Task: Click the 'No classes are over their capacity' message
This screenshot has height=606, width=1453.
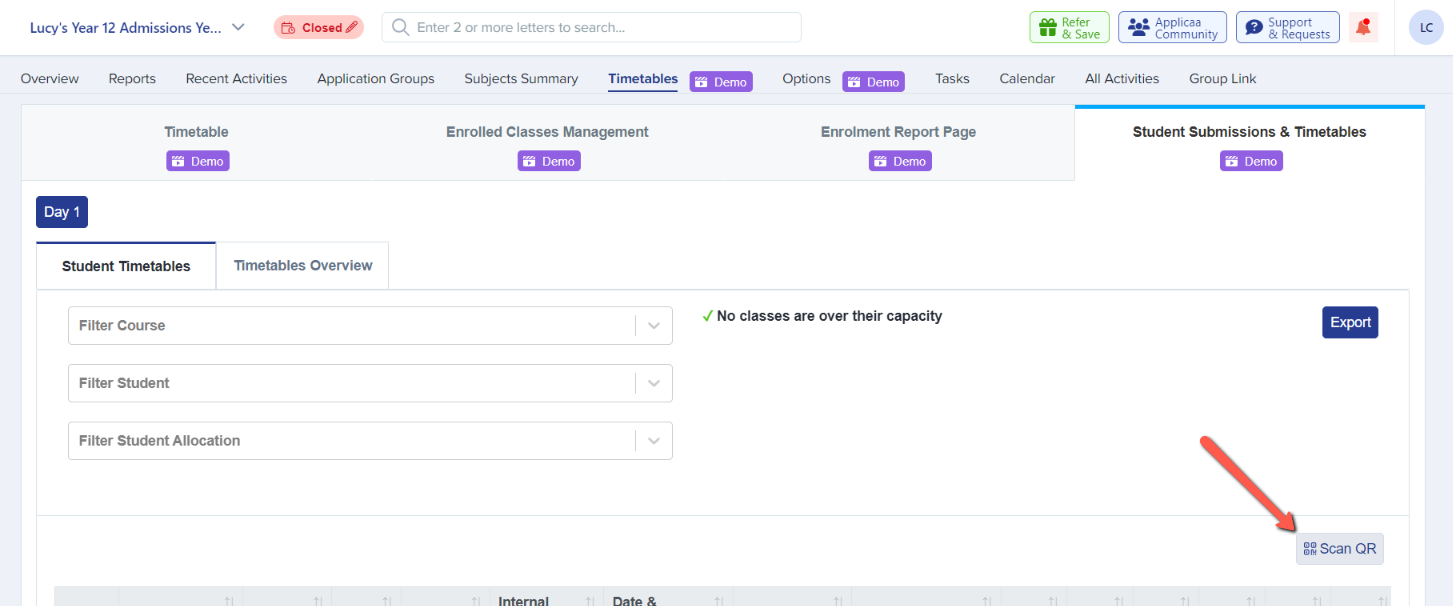Action: click(822, 316)
